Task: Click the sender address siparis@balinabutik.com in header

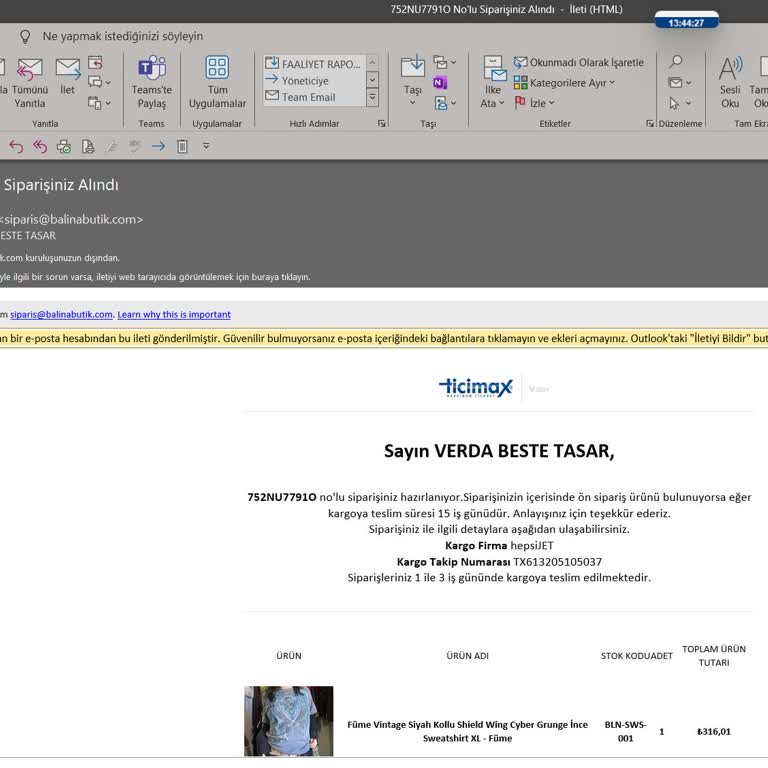Action: click(71, 219)
